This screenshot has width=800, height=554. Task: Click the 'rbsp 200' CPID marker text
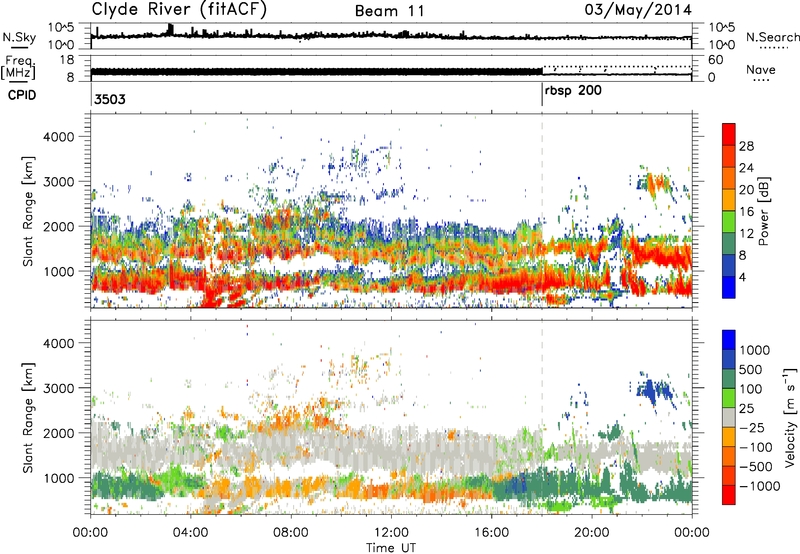click(x=573, y=91)
